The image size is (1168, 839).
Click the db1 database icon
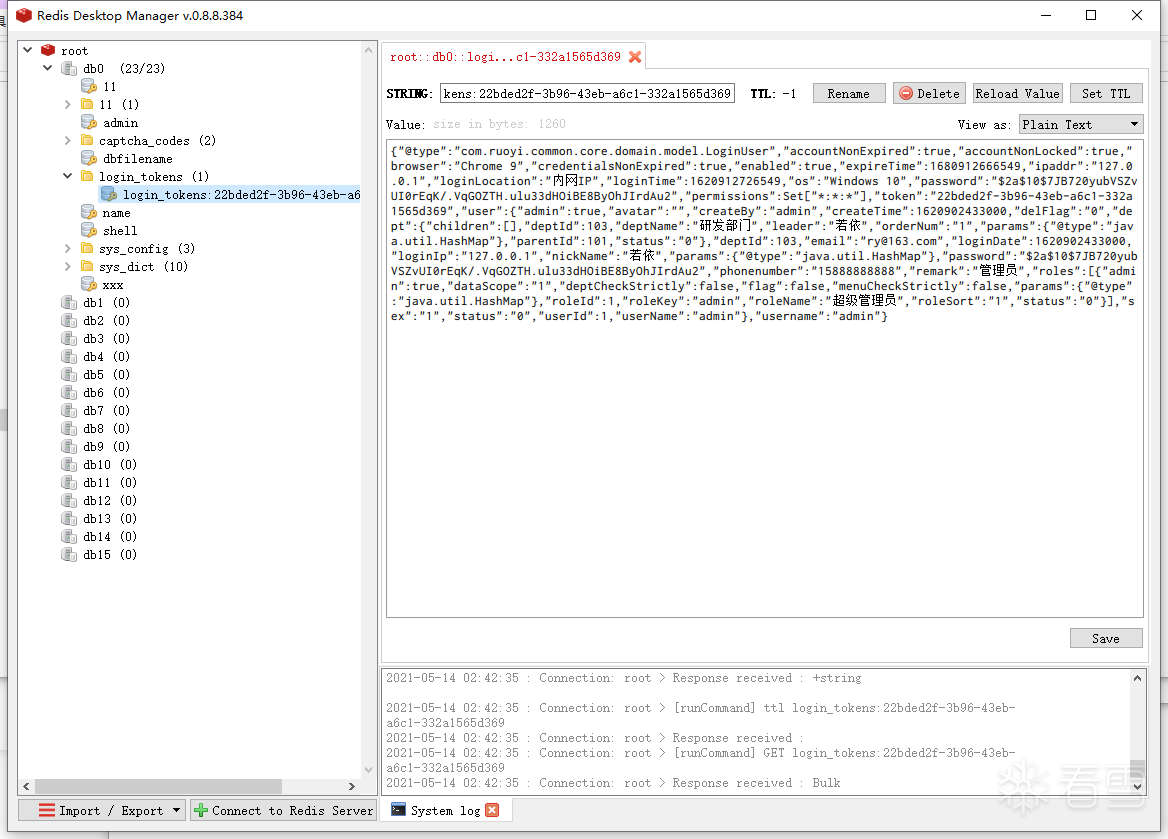coord(69,303)
